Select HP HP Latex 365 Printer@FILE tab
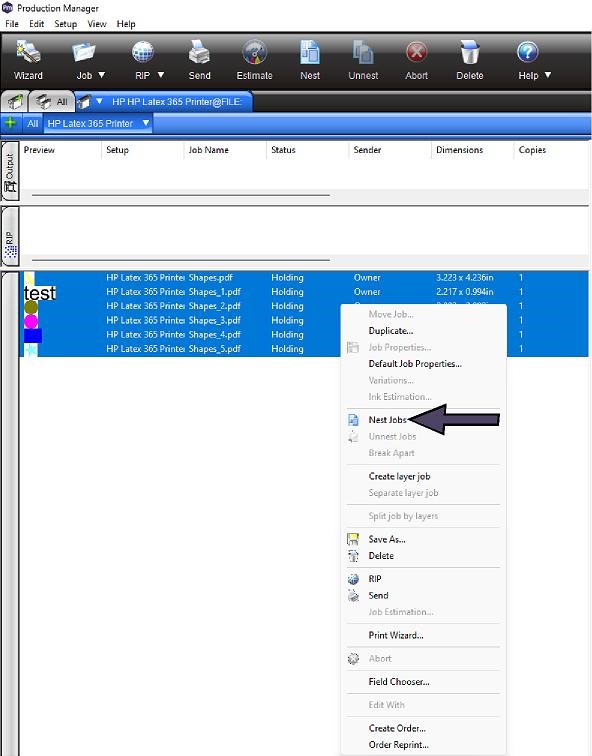 pyautogui.click(x=176, y=102)
